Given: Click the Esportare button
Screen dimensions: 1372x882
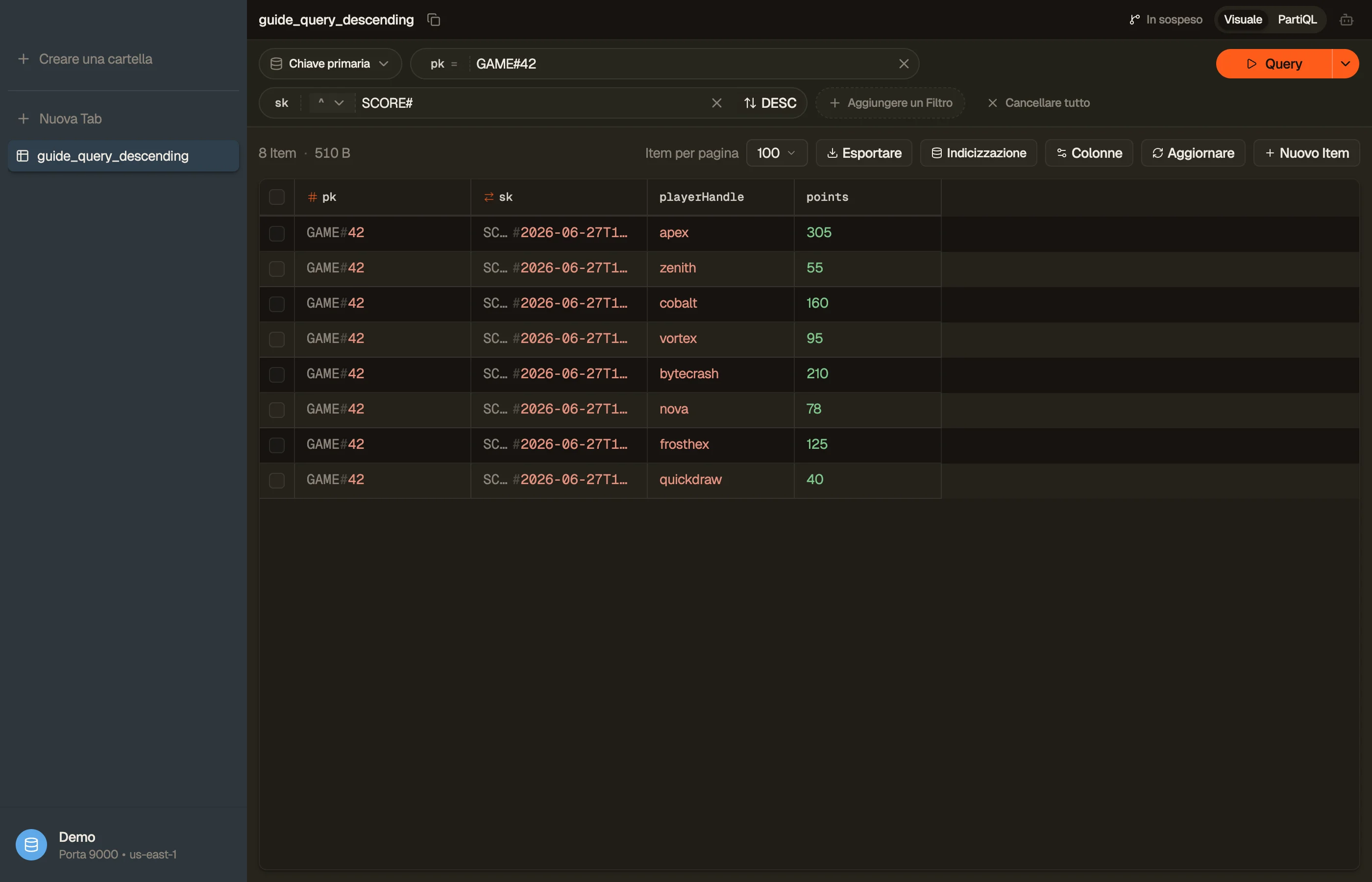Looking at the screenshot, I should point(863,153).
